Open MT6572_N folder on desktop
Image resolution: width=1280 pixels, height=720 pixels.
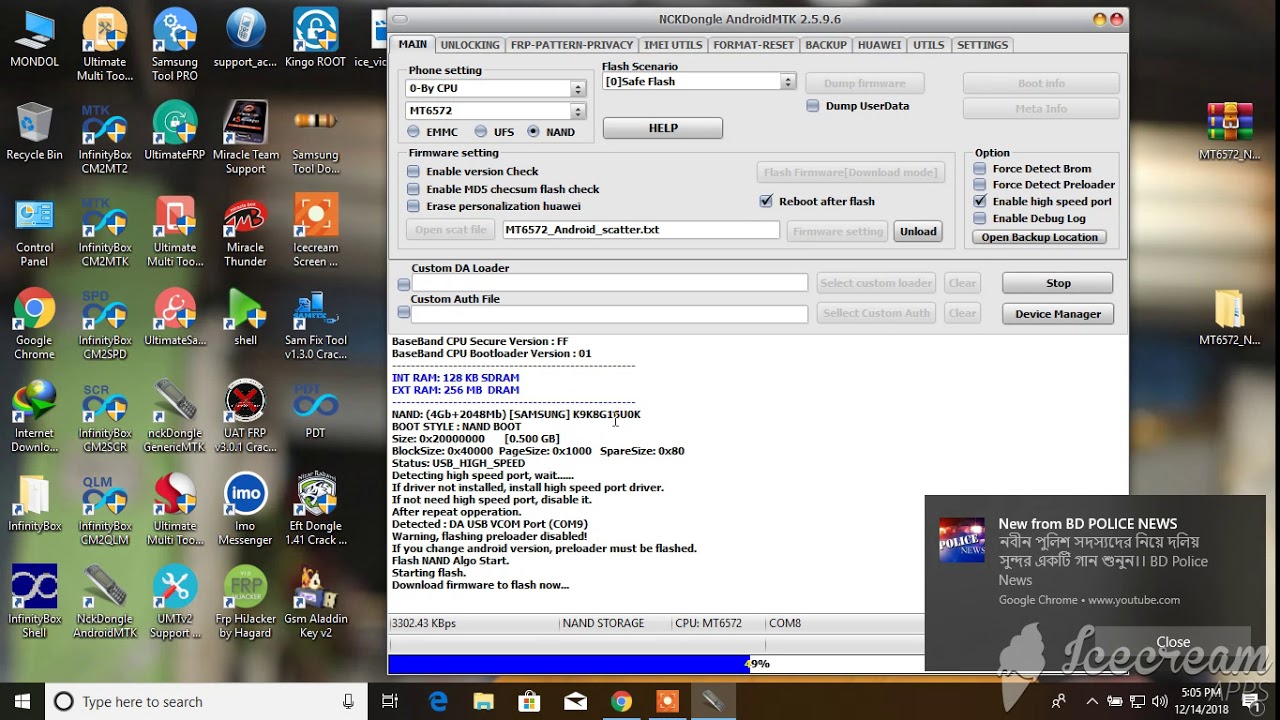click(1229, 318)
